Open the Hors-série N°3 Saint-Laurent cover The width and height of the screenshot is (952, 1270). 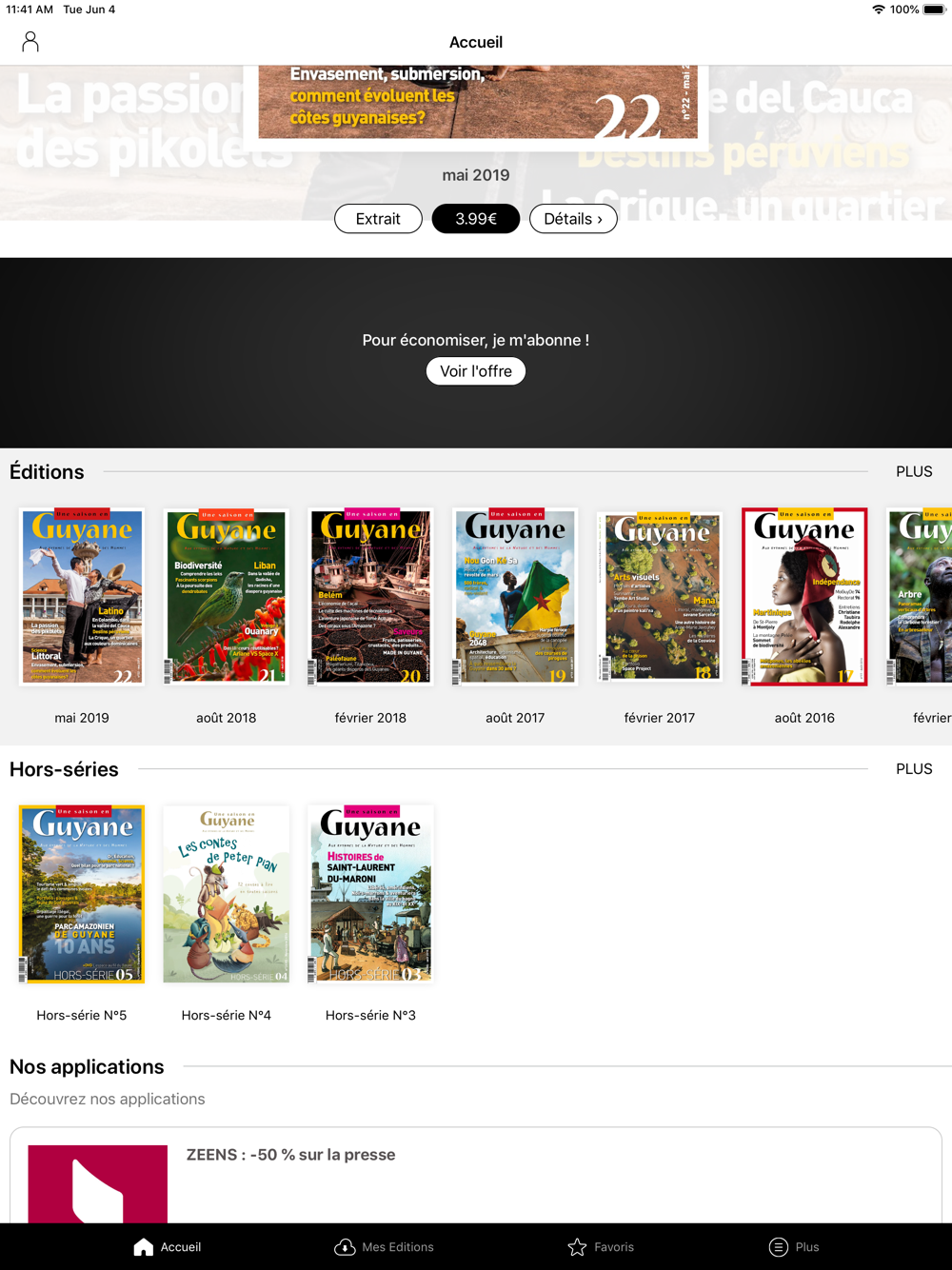[x=370, y=894]
